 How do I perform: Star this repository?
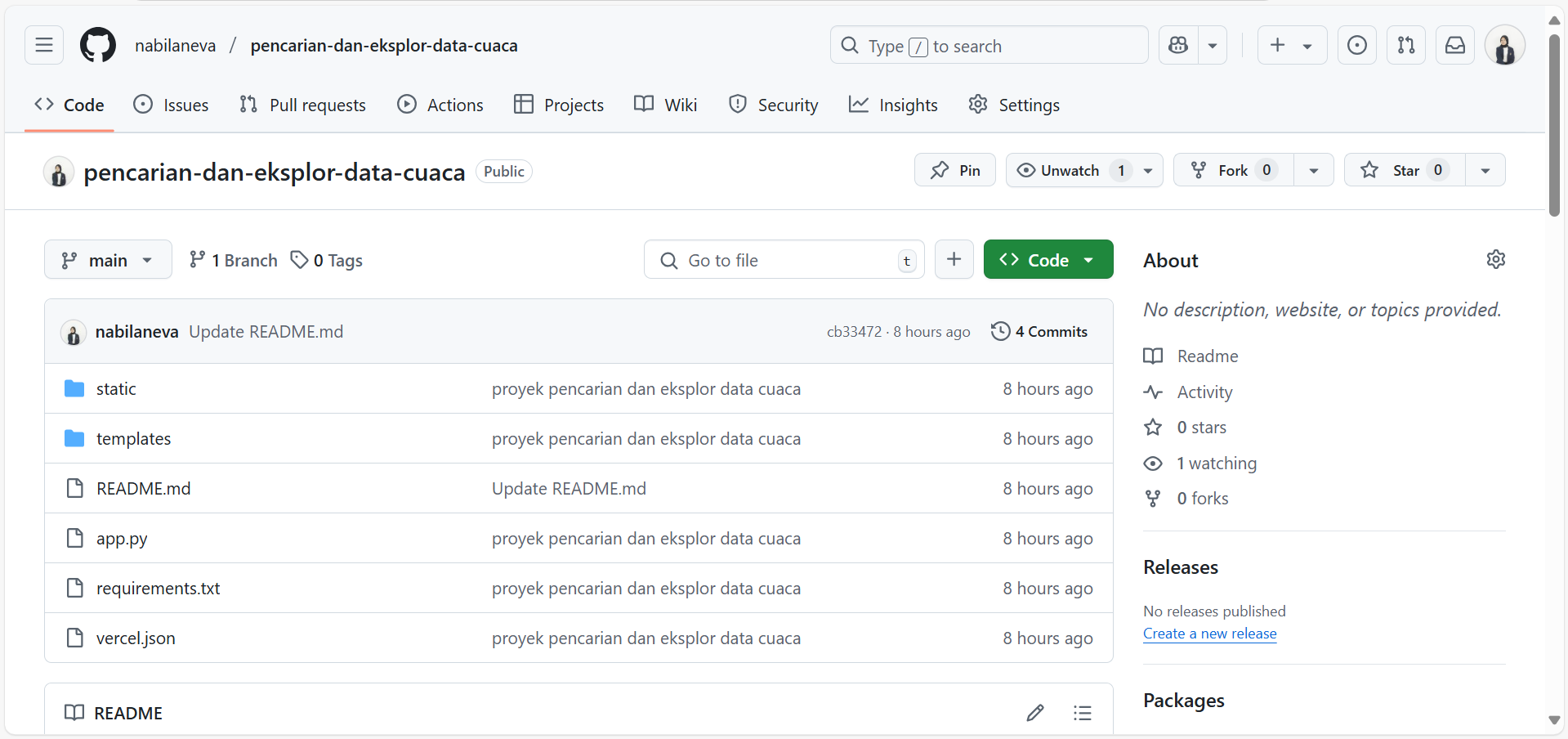click(1405, 170)
